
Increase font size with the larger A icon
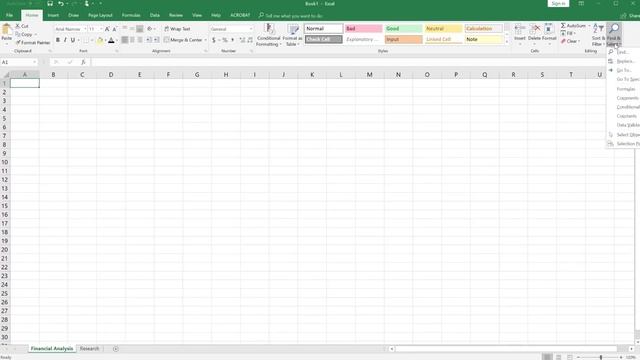coord(107,29)
